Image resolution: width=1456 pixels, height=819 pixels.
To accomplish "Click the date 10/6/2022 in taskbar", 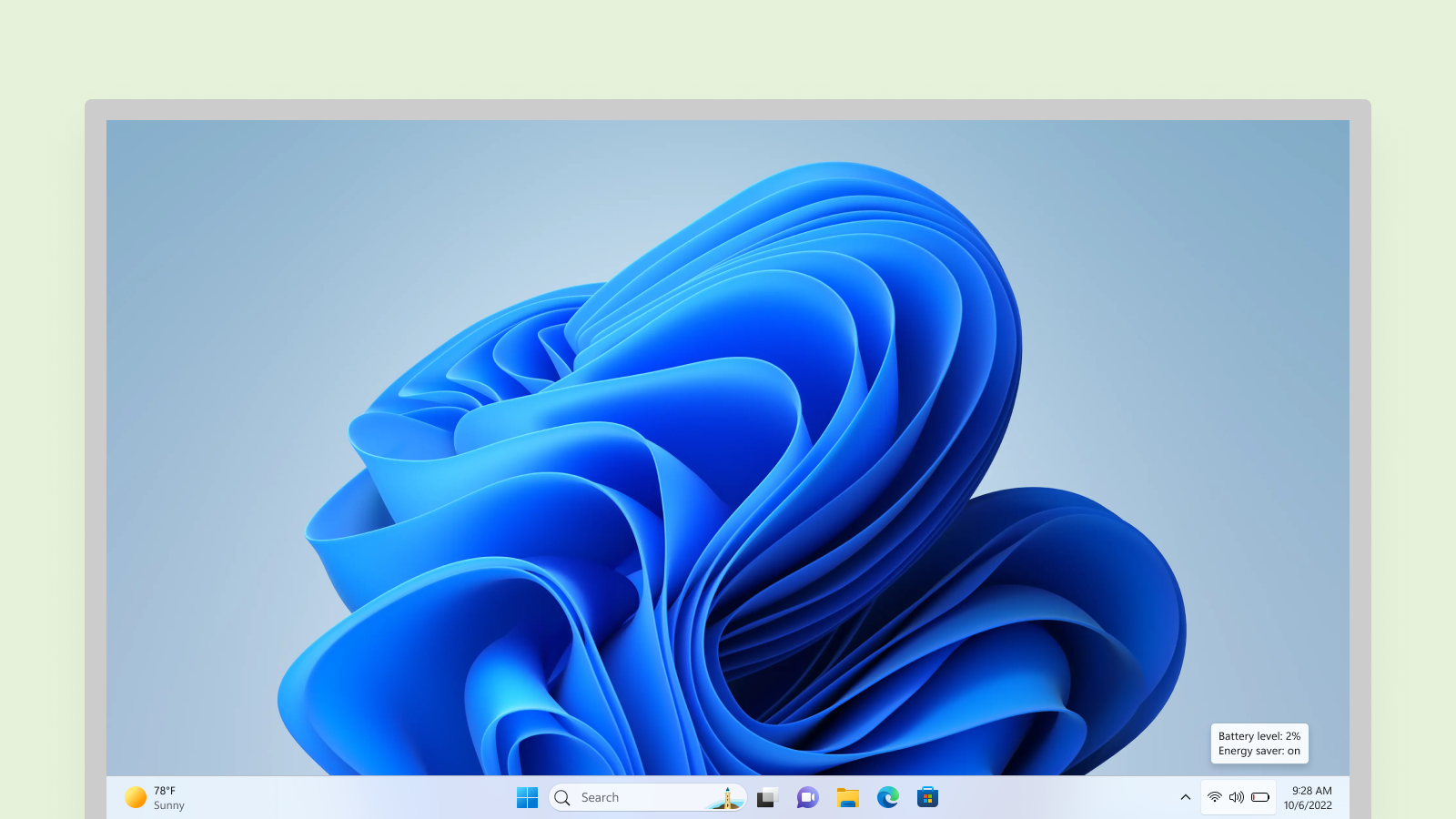I will (x=1308, y=805).
